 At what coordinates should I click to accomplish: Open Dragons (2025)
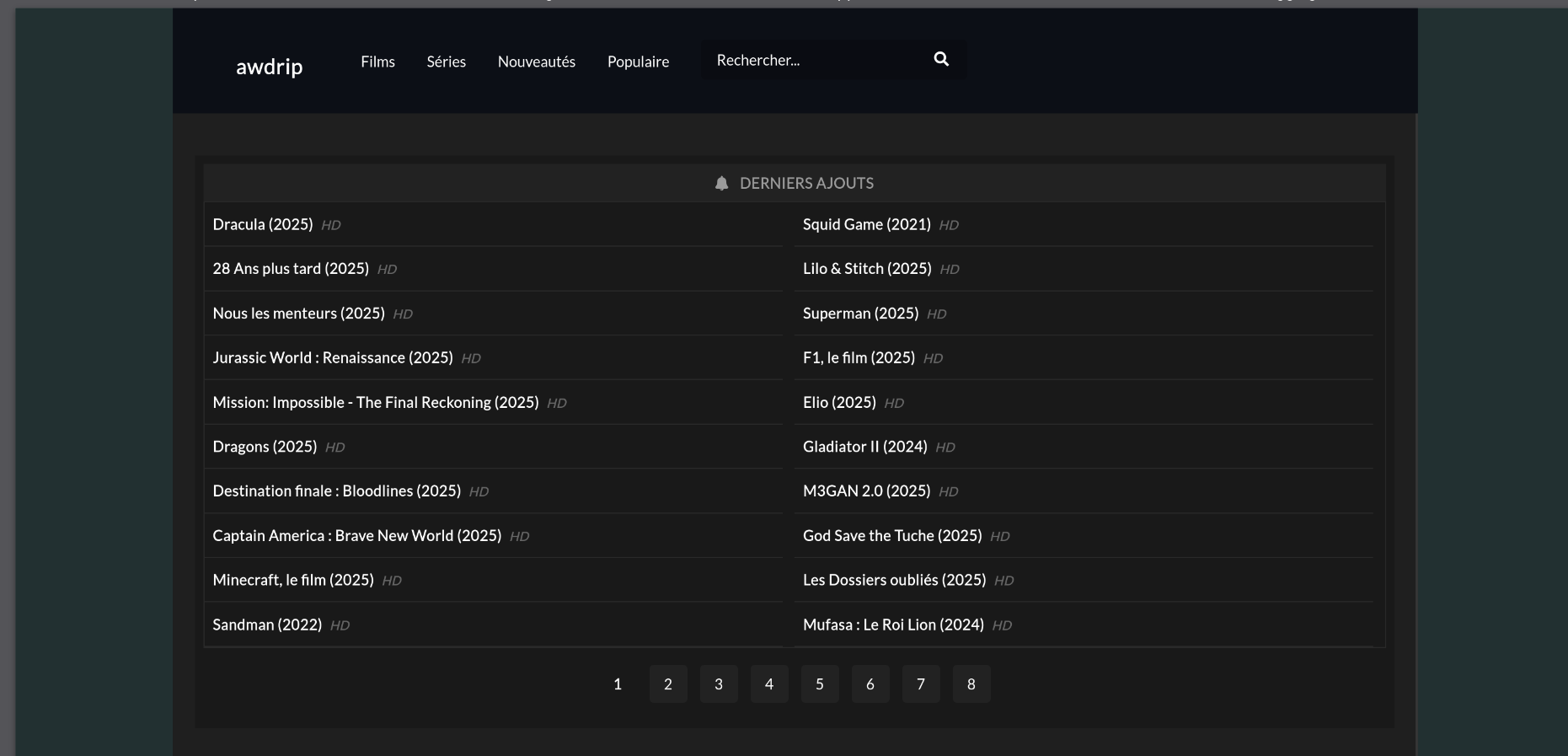pos(265,447)
